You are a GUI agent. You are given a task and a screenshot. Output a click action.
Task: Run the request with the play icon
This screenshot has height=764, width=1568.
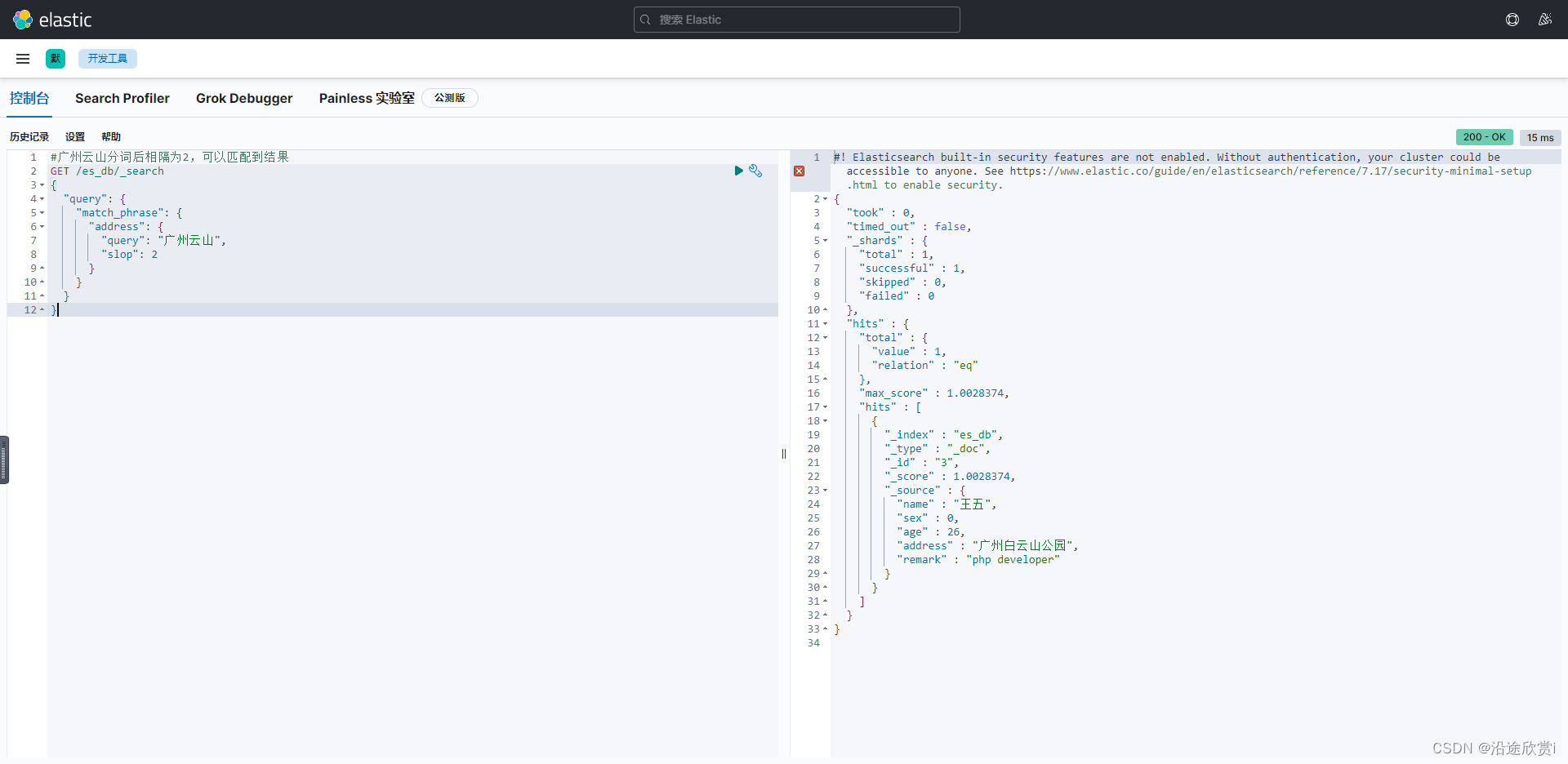point(738,171)
